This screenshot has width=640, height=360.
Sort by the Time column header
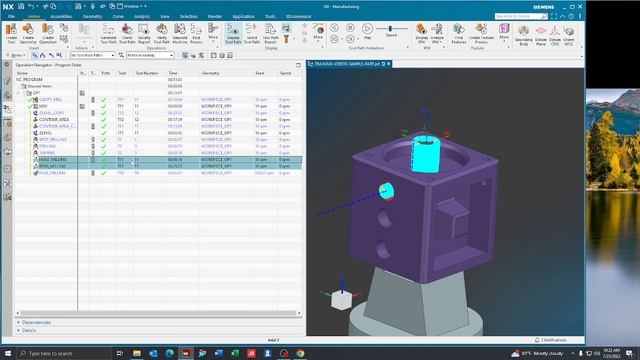tap(173, 73)
